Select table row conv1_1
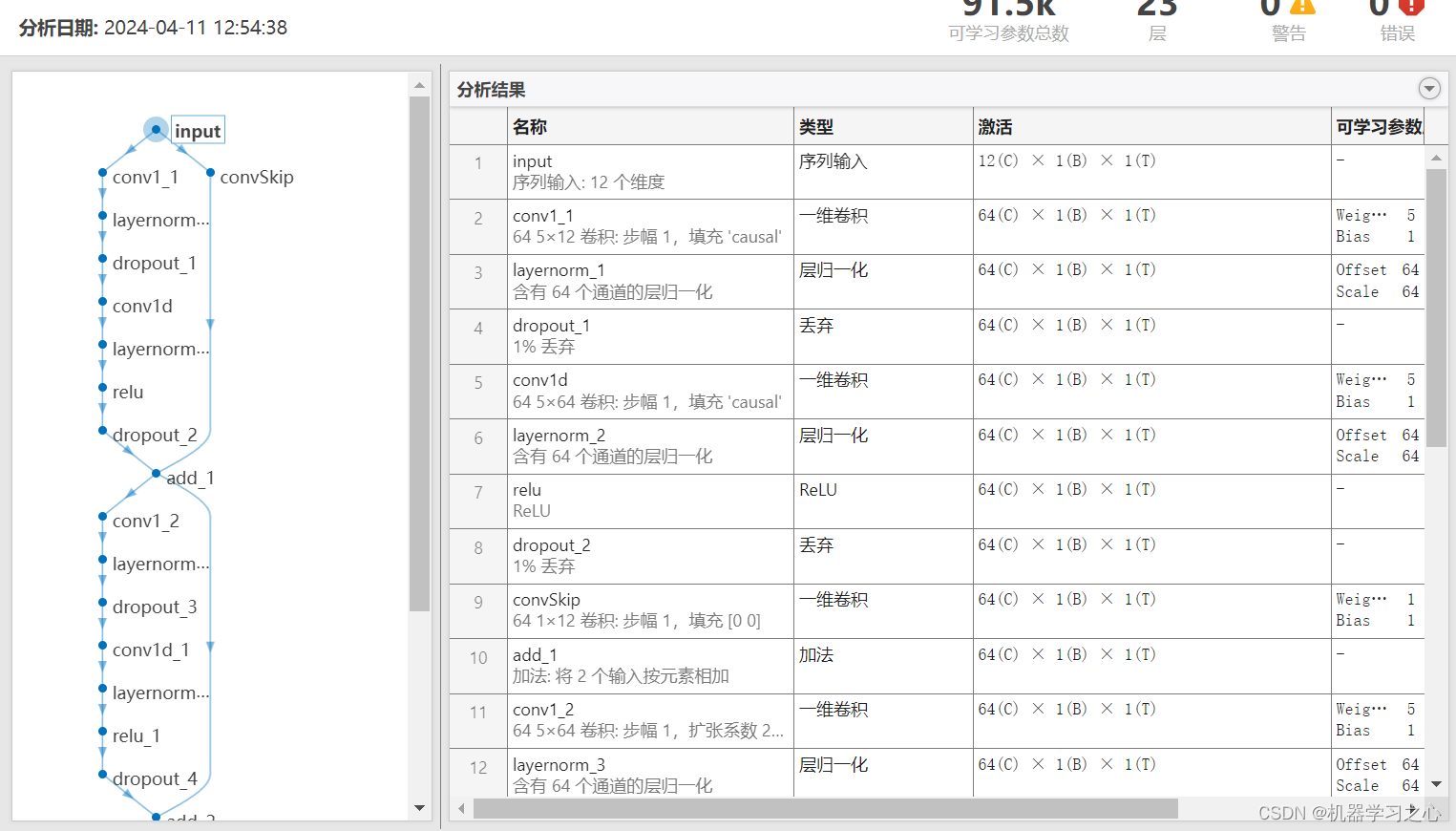This screenshot has width=1456, height=831. coord(937,226)
